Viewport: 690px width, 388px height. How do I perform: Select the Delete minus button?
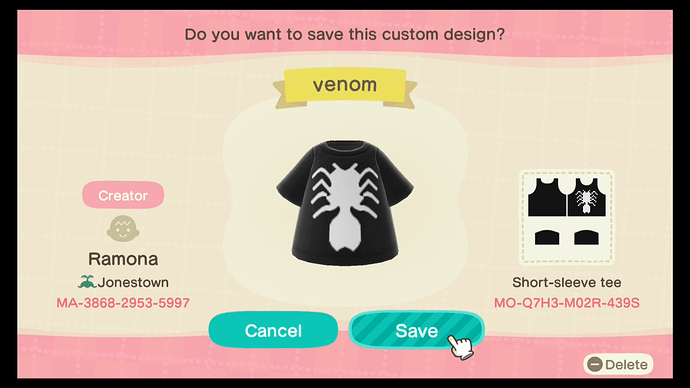618,364
